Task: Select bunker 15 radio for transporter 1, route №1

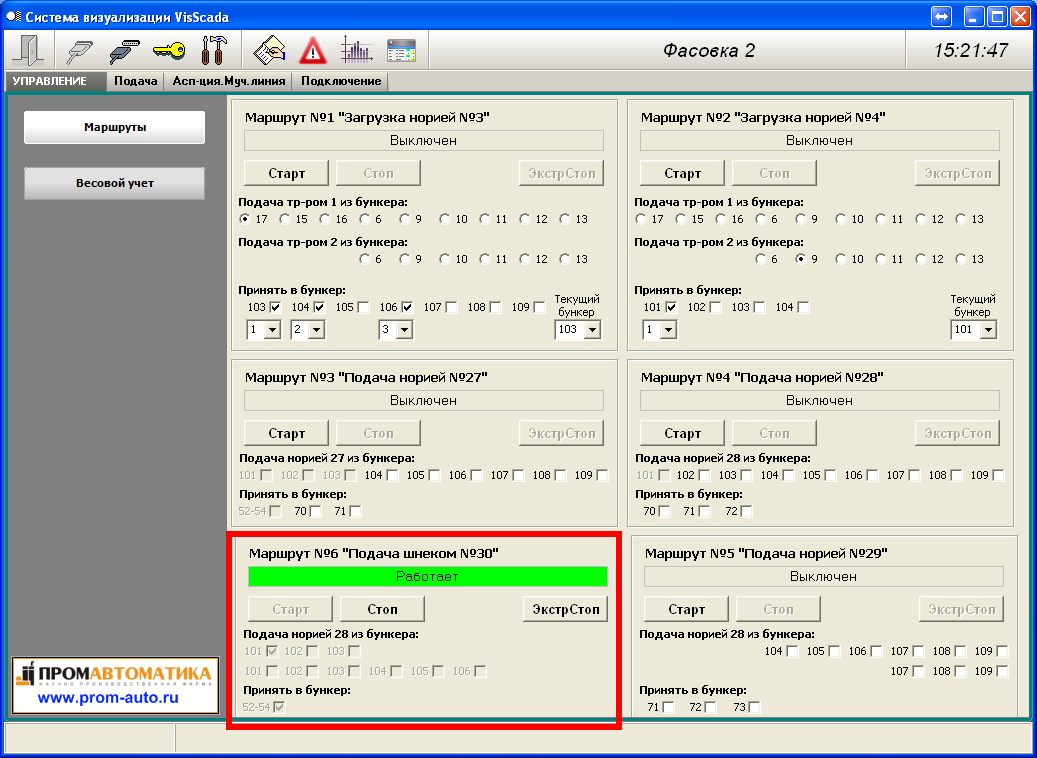Action: pos(286,219)
